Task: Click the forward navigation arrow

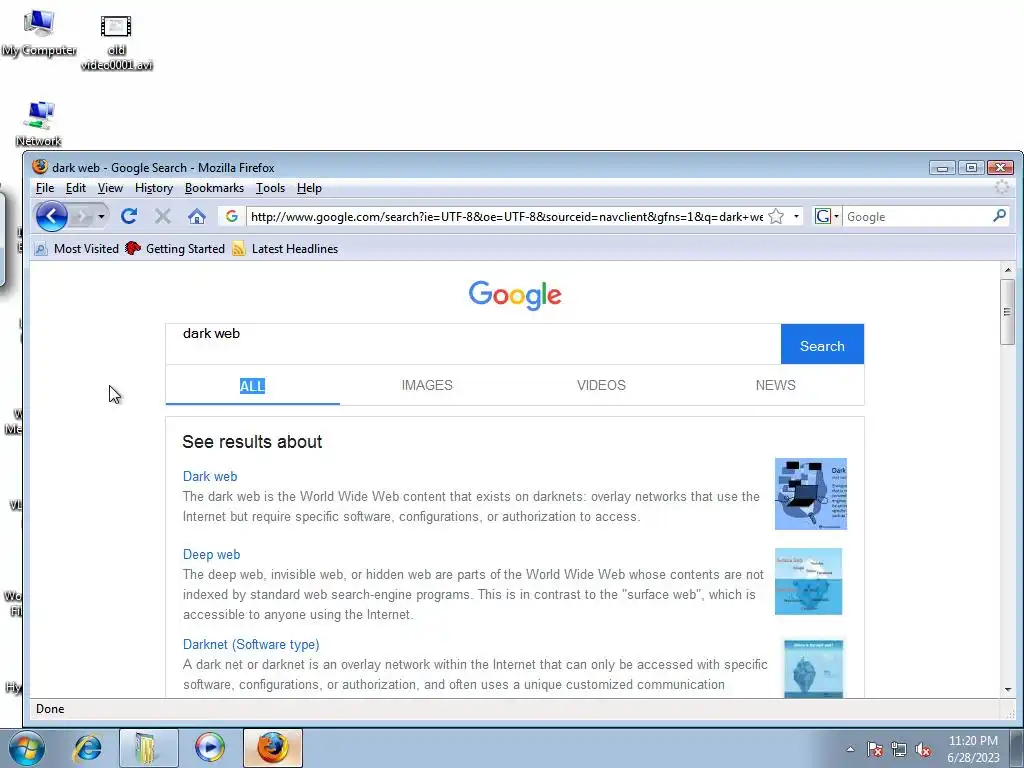Action: pyautogui.click(x=82, y=216)
